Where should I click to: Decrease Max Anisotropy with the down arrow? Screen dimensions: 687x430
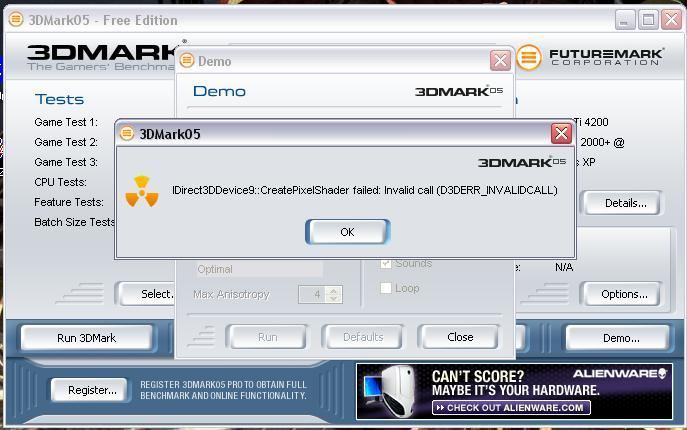[334, 298]
